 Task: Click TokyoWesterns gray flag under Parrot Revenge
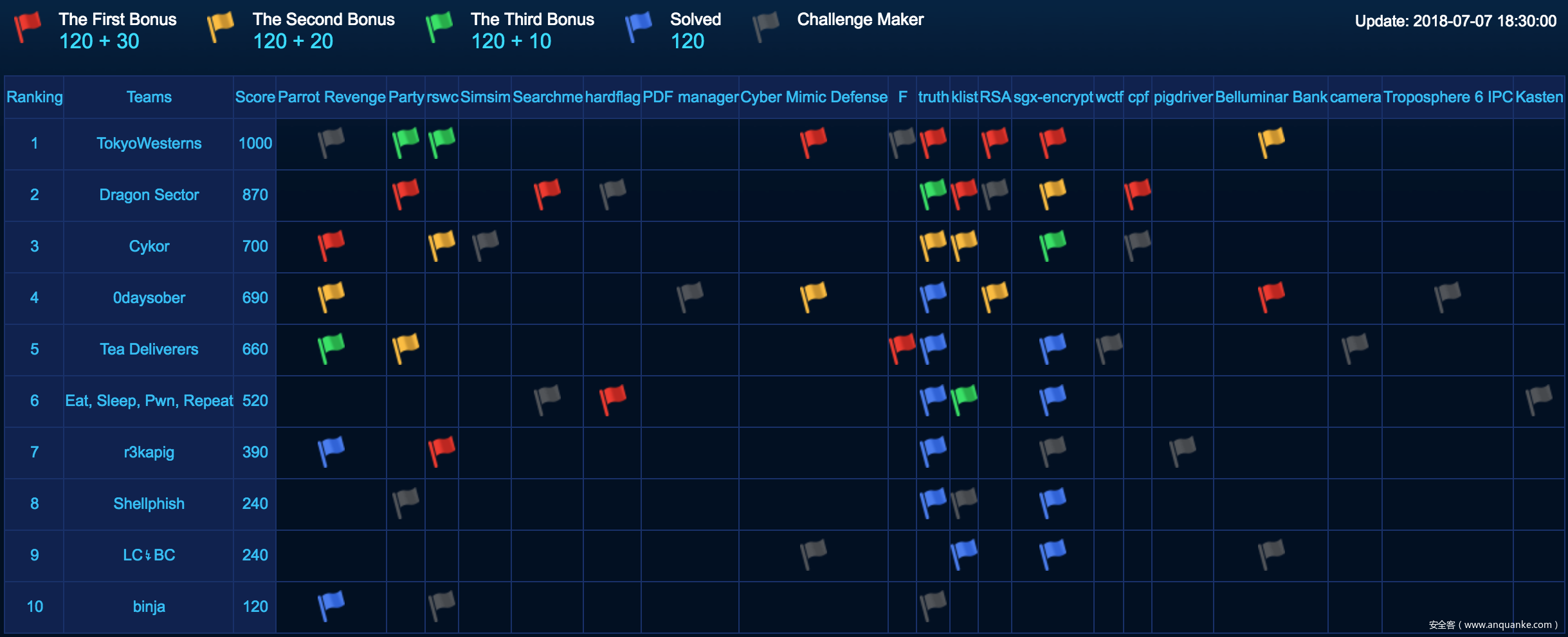pyautogui.click(x=331, y=143)
